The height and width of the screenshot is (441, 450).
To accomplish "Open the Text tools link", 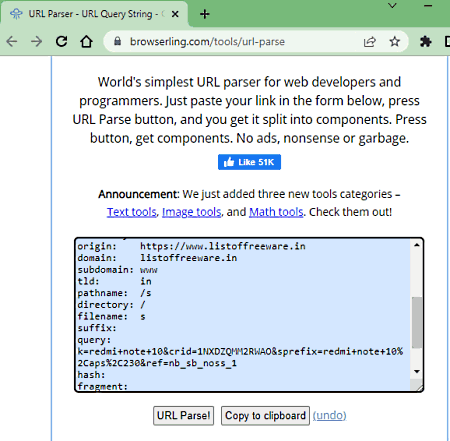I will (x=132, y=212).
